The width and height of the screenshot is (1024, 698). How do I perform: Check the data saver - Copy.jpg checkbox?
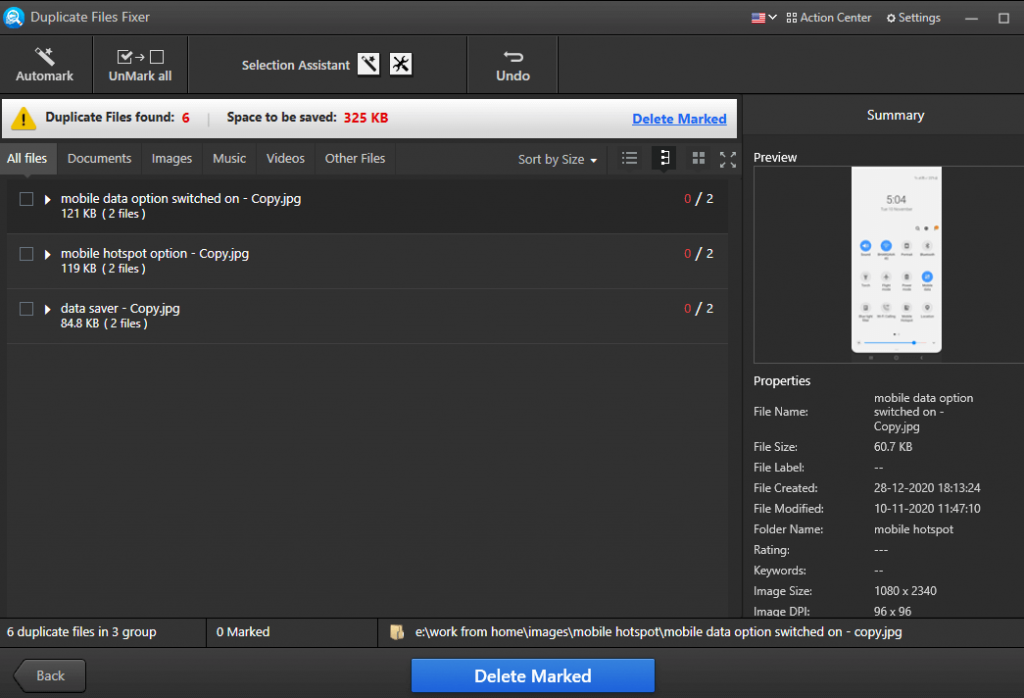(27, 309)
